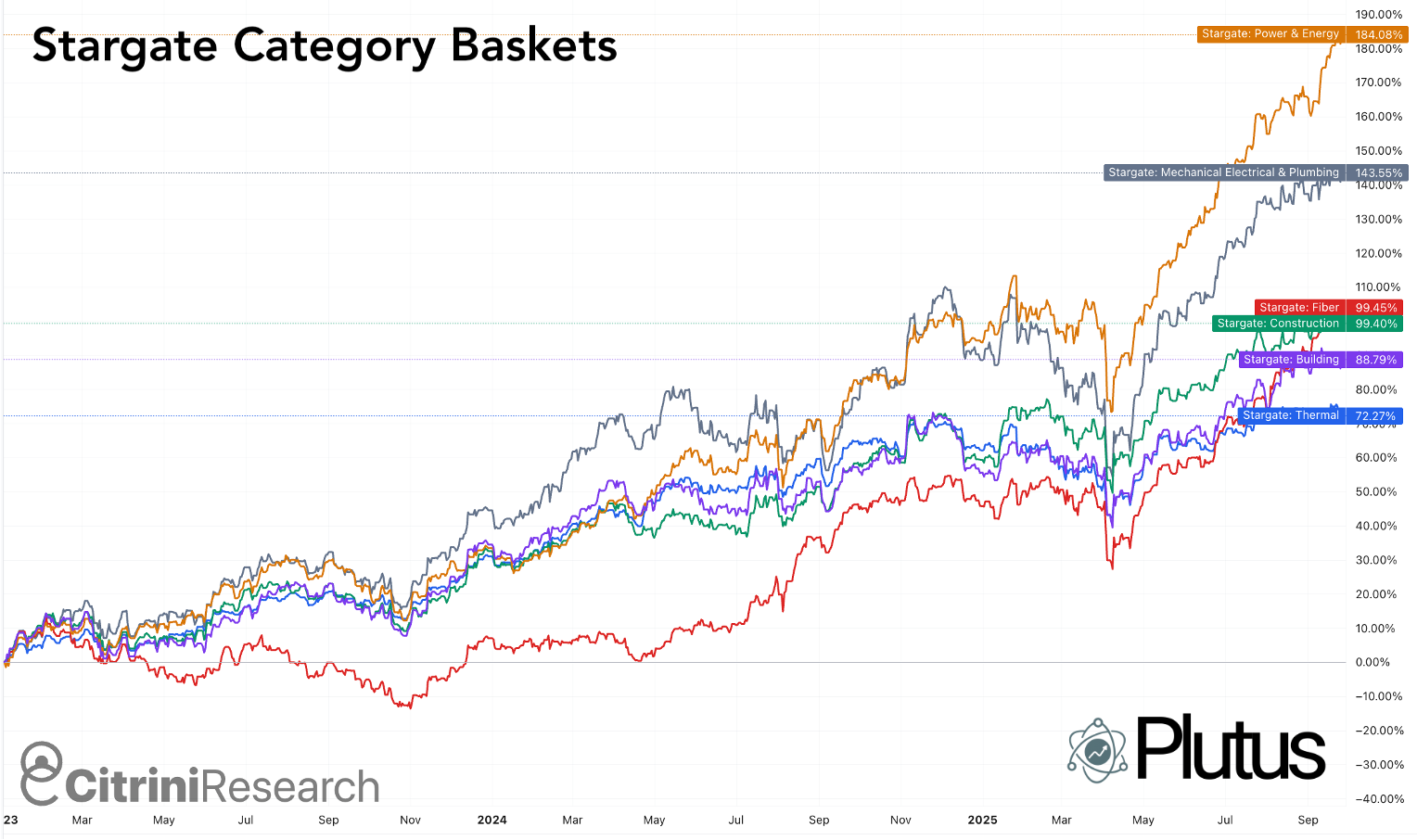Viewport: 1417px width, 840px height.
Task: Click the 184.08% orange price tag
Action: (1378, 34)
